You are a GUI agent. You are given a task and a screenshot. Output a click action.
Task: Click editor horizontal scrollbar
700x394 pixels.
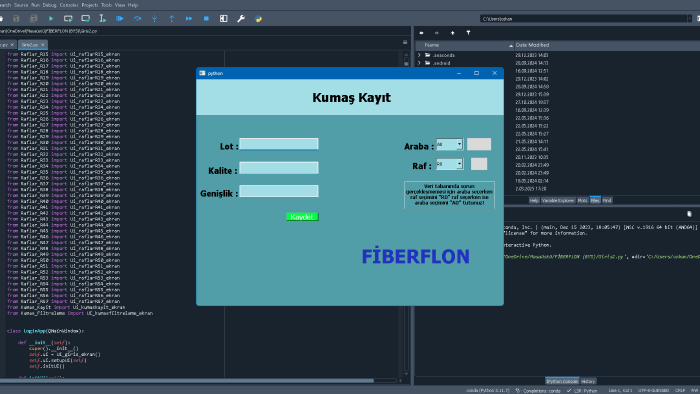point(187,381)
